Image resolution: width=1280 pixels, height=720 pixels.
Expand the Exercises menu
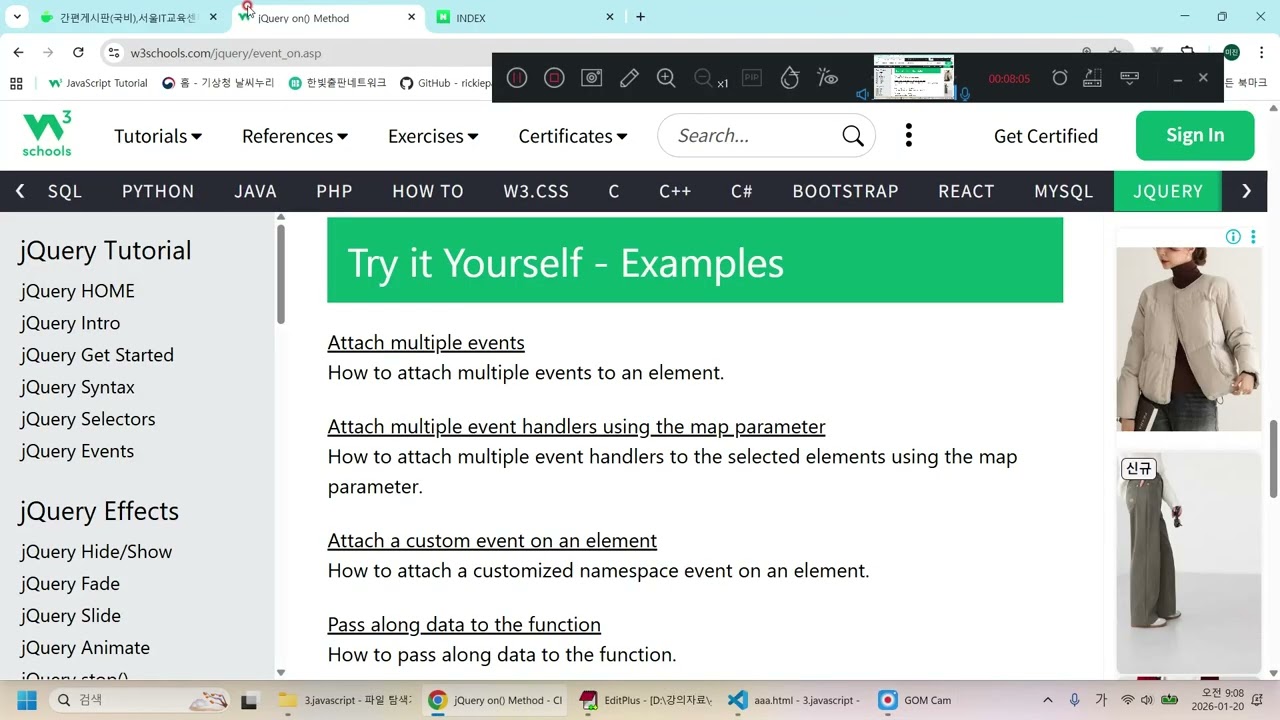(x=433, y=136)
